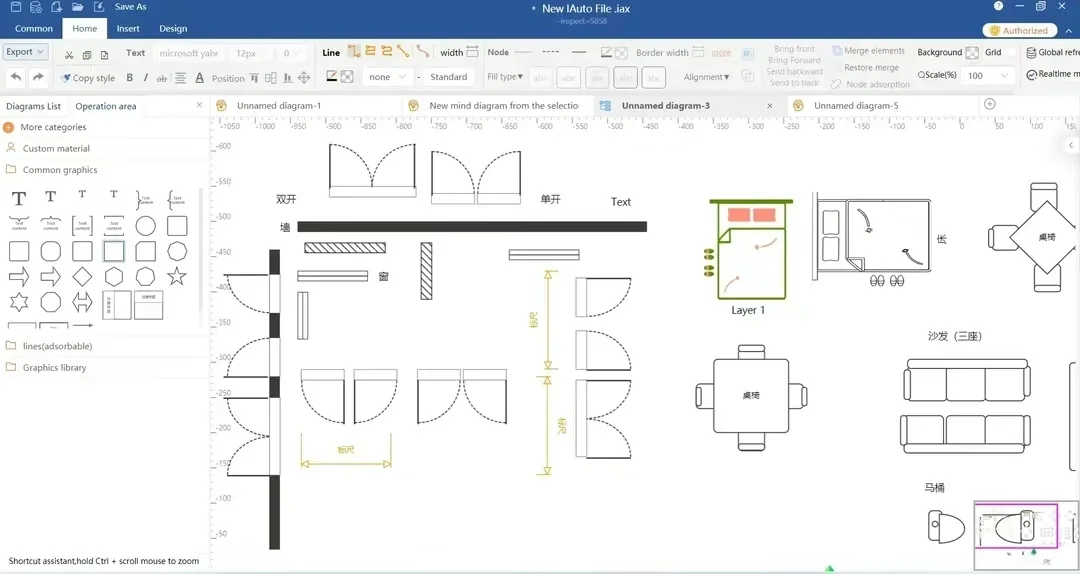Switch to the Design ribbon tab
Viewport: 1080px width, 574px height.
point(173,28)
